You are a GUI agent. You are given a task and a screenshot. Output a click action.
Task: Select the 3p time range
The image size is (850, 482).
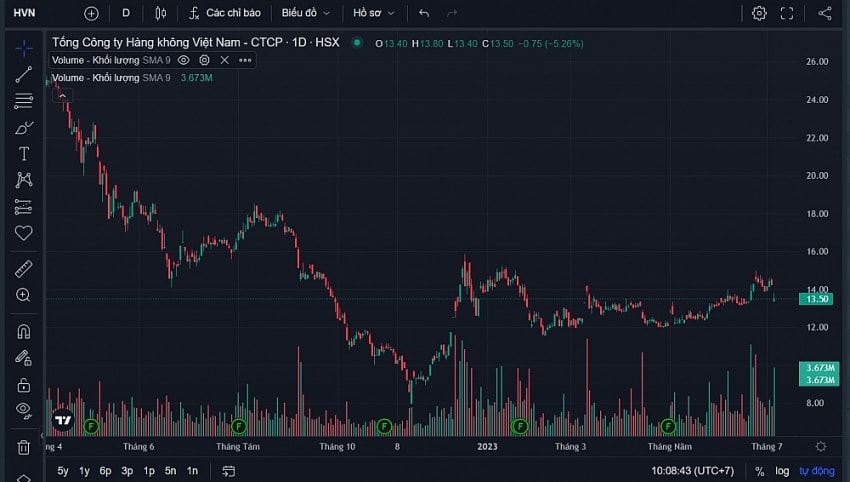click(x=127, y=471)
